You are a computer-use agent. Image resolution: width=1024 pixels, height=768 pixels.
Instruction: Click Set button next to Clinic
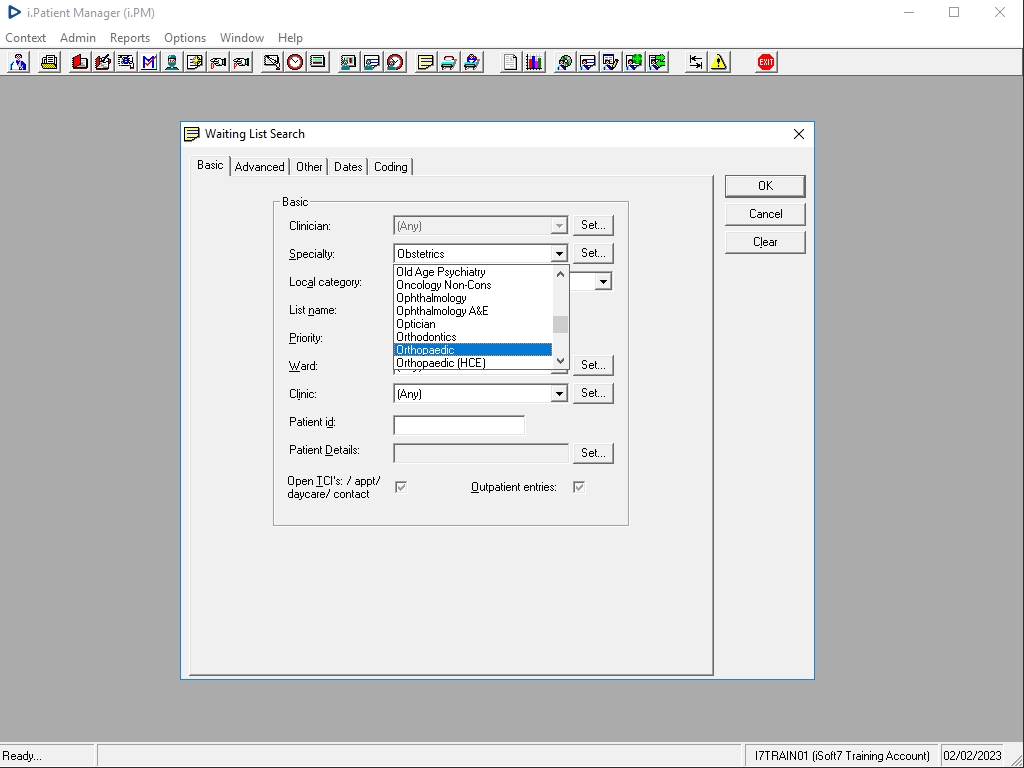[593, 393]
